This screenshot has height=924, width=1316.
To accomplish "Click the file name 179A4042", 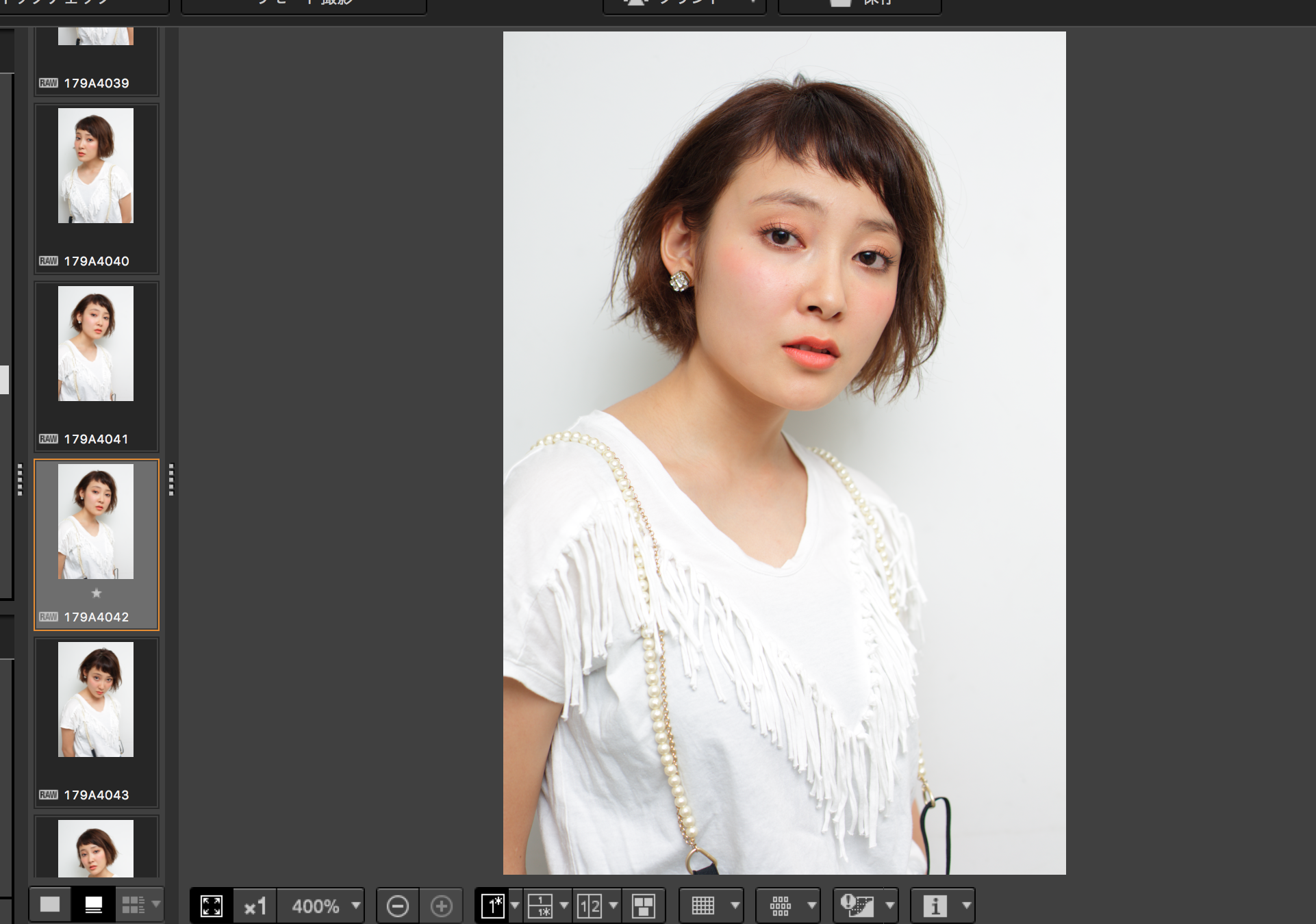I will pyautogui.click(x=97, y=617).
